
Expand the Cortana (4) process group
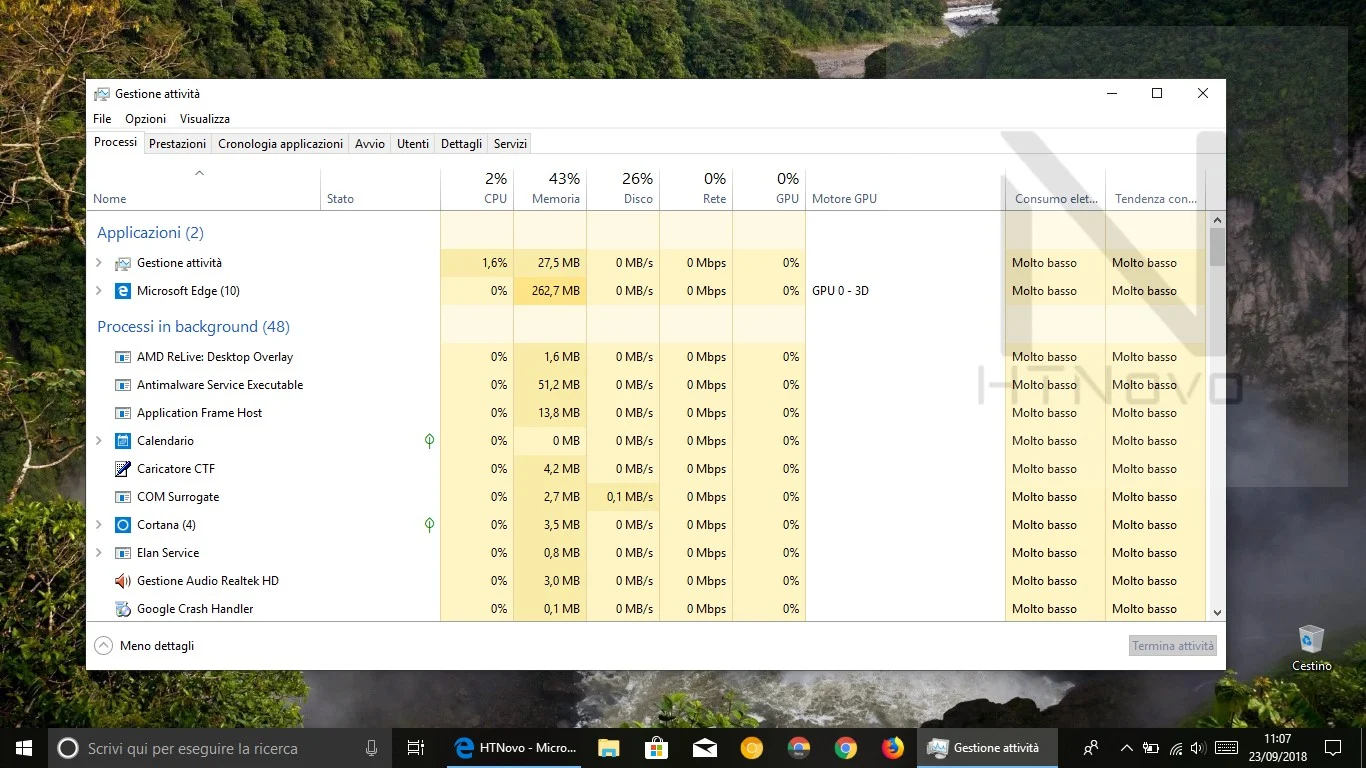98,525
